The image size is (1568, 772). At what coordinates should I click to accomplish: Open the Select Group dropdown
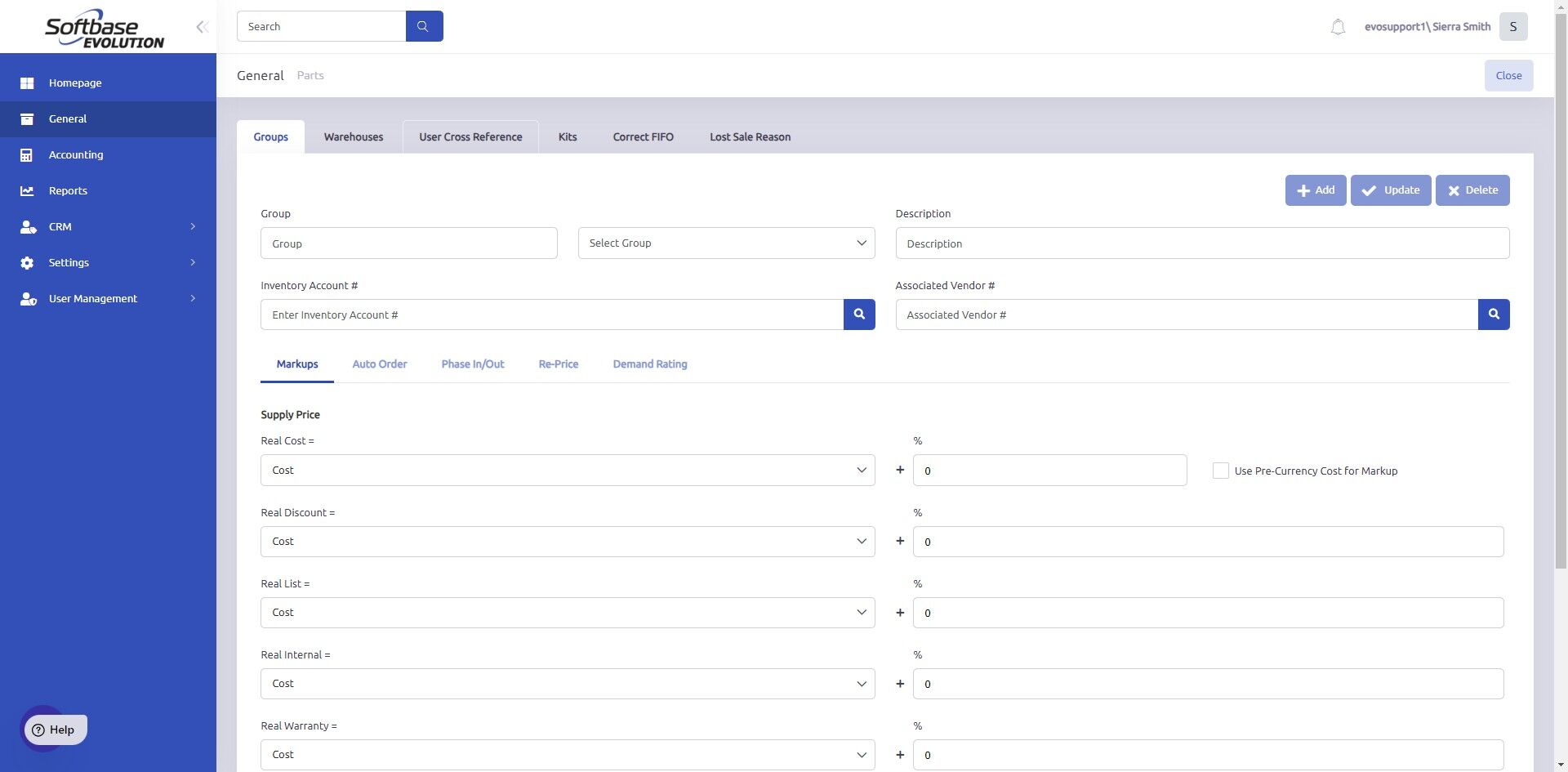pyautogui.click(x=726, y=243)
